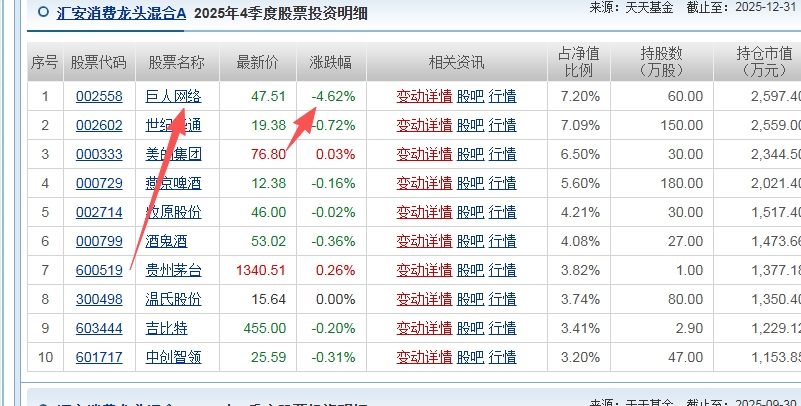801x406 pixels.
Task: Open stock code 002602 link
Action: point(99,125)
